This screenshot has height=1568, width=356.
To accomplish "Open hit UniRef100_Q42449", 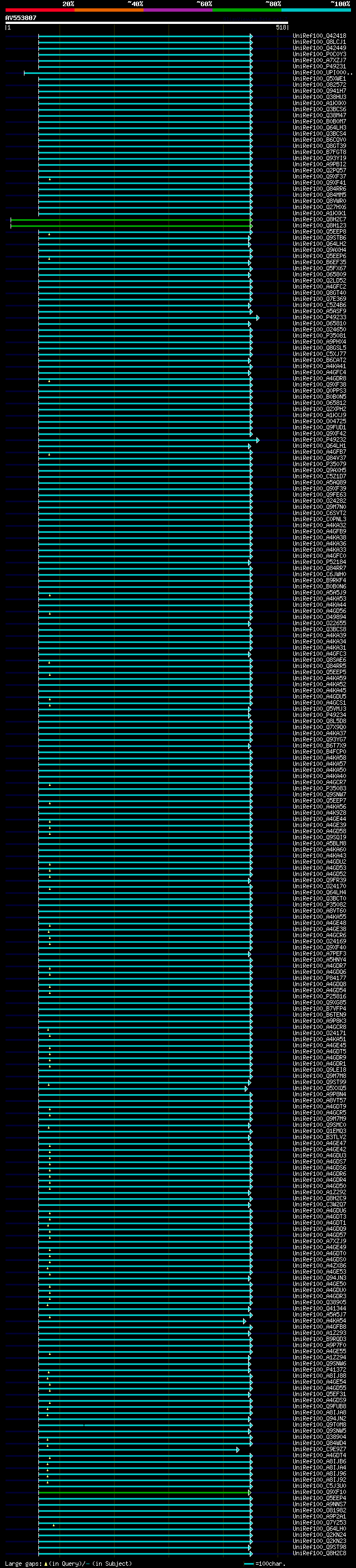I will tap(319, 48).
